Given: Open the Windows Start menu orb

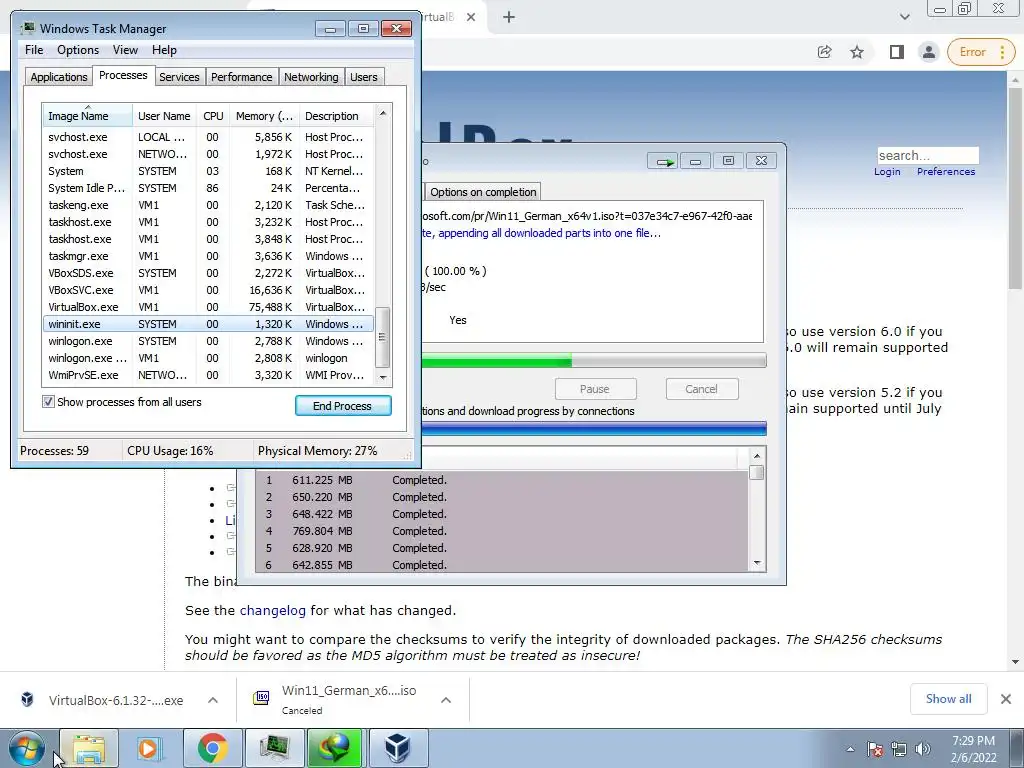Looking at the screenshot, I should coord(26,748).
